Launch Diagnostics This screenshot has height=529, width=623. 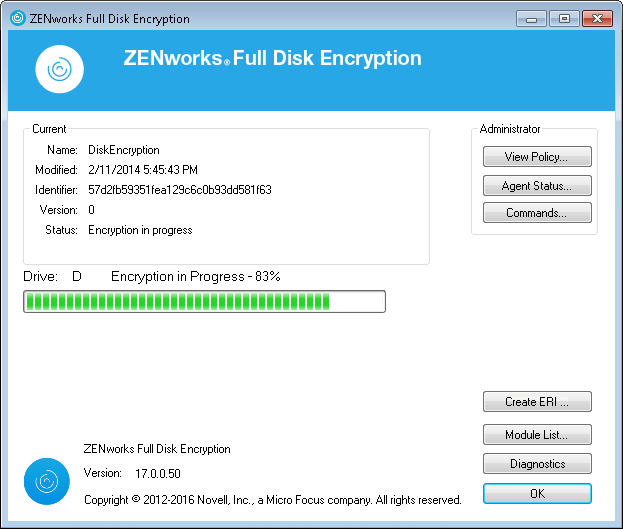pos(537,464)
